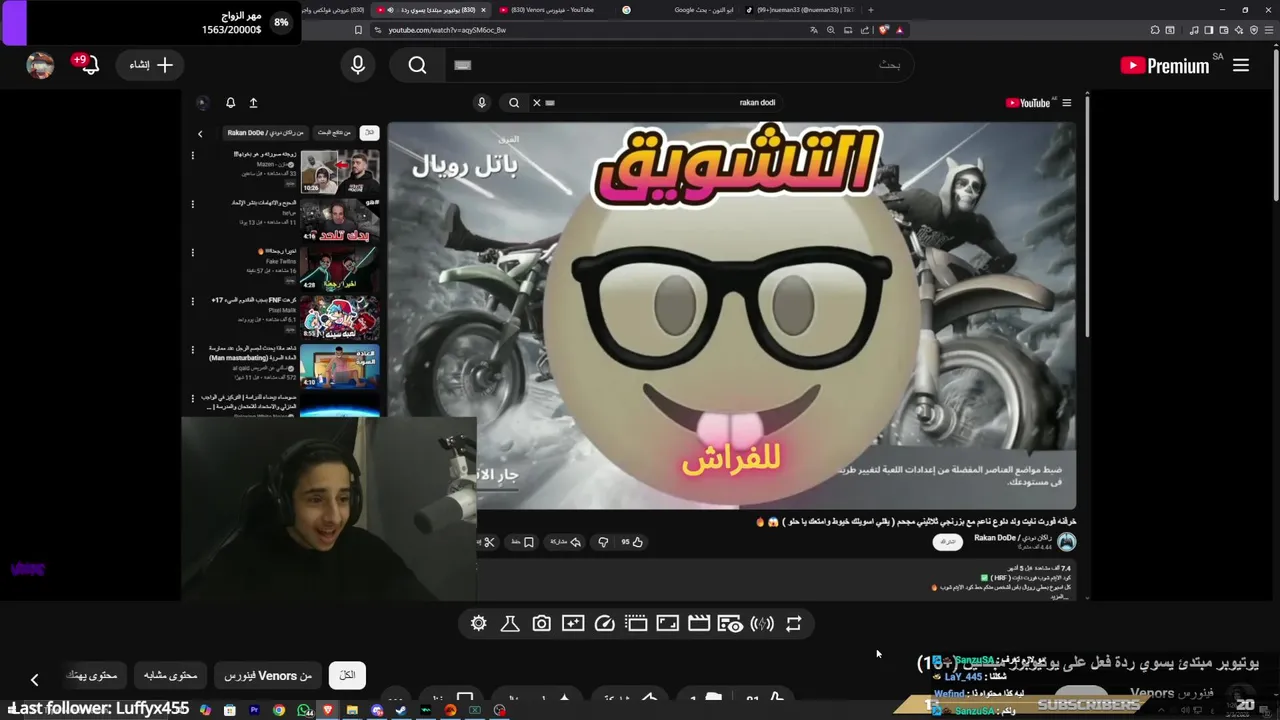Screen dimensions: 1280x720
Task: Bookmark the page via address bar icon
Action: [x=358, y=30]
